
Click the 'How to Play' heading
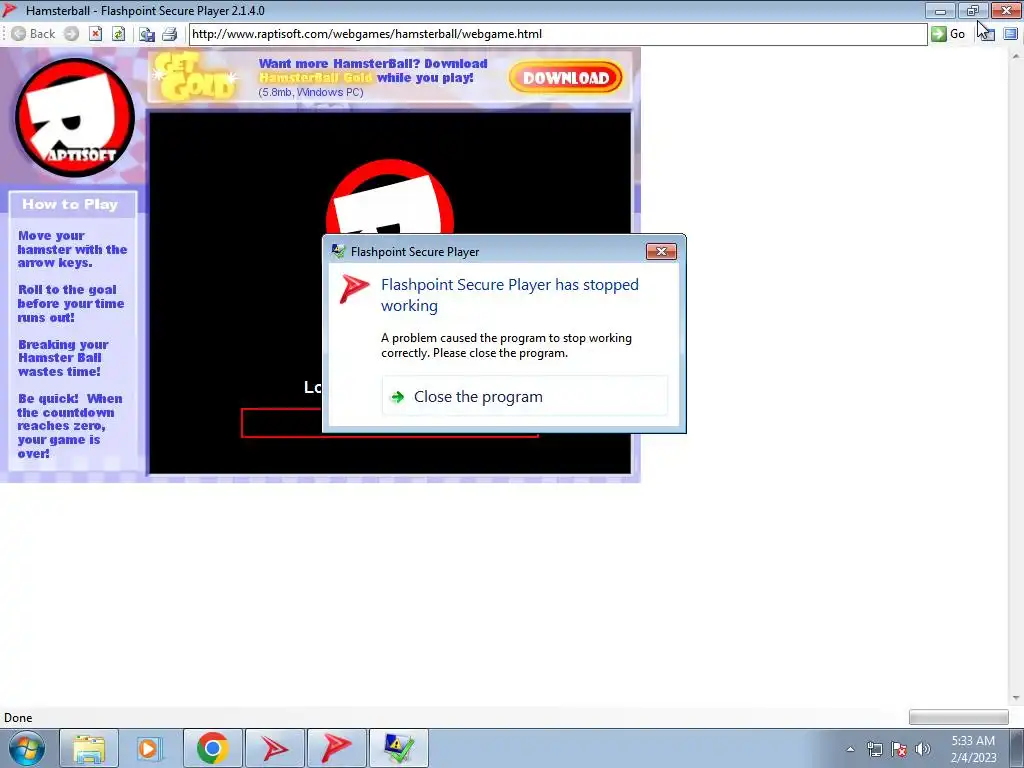coord(70,204)
